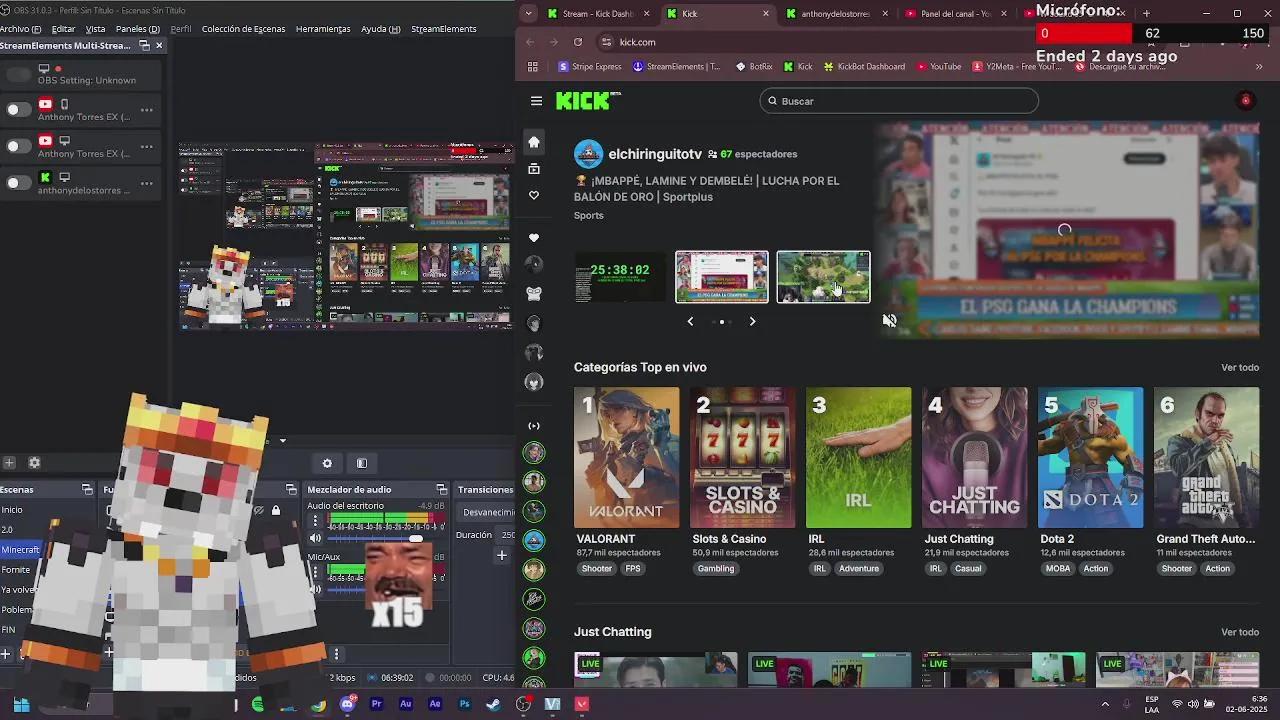The width and height of the screenshot is (1280, 720).
Task: Open OBS preview settings gear icon
Action: (327, 463)
